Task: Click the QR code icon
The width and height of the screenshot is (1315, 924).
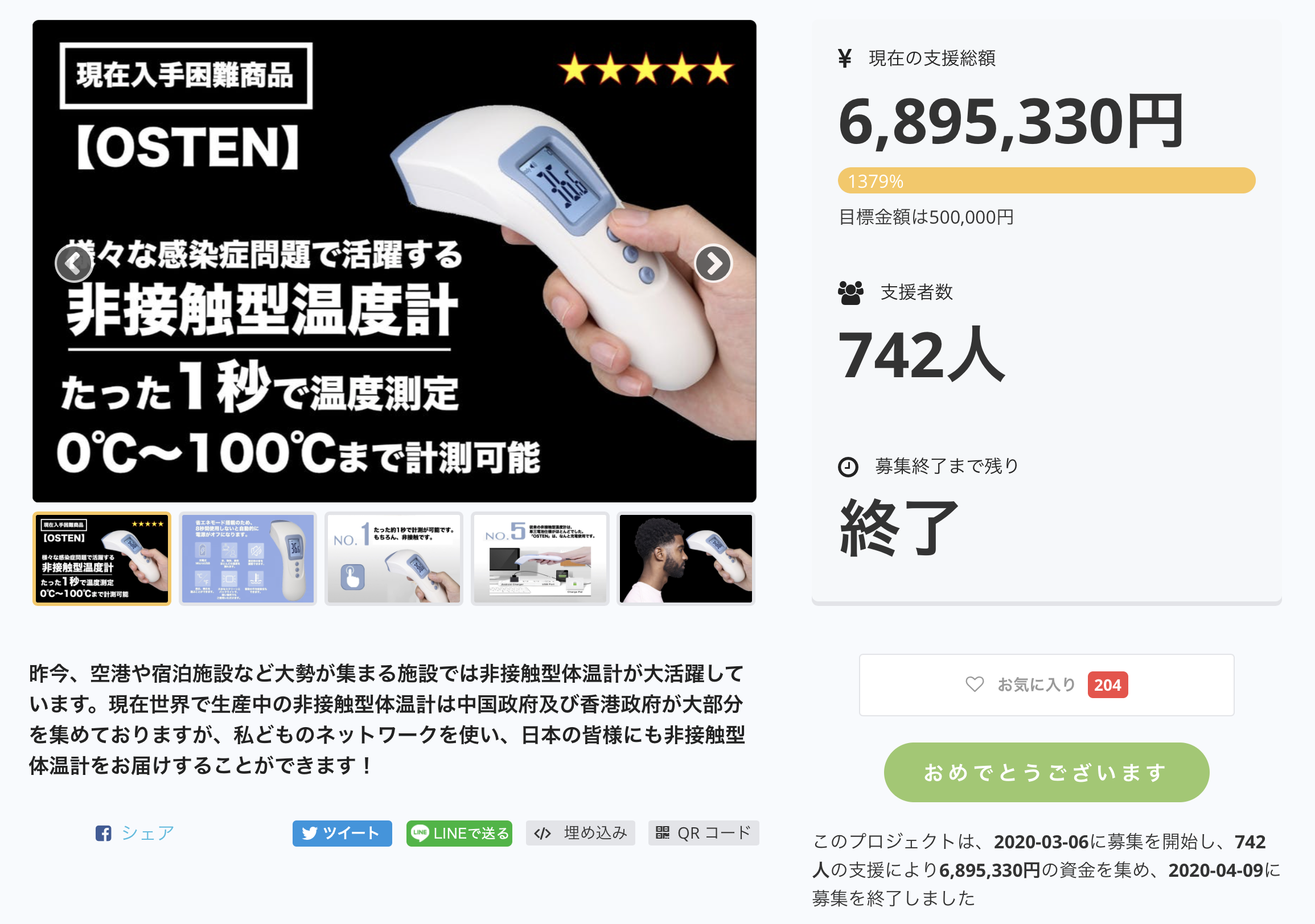Action: pyautogui.click(x=663, y=832)
